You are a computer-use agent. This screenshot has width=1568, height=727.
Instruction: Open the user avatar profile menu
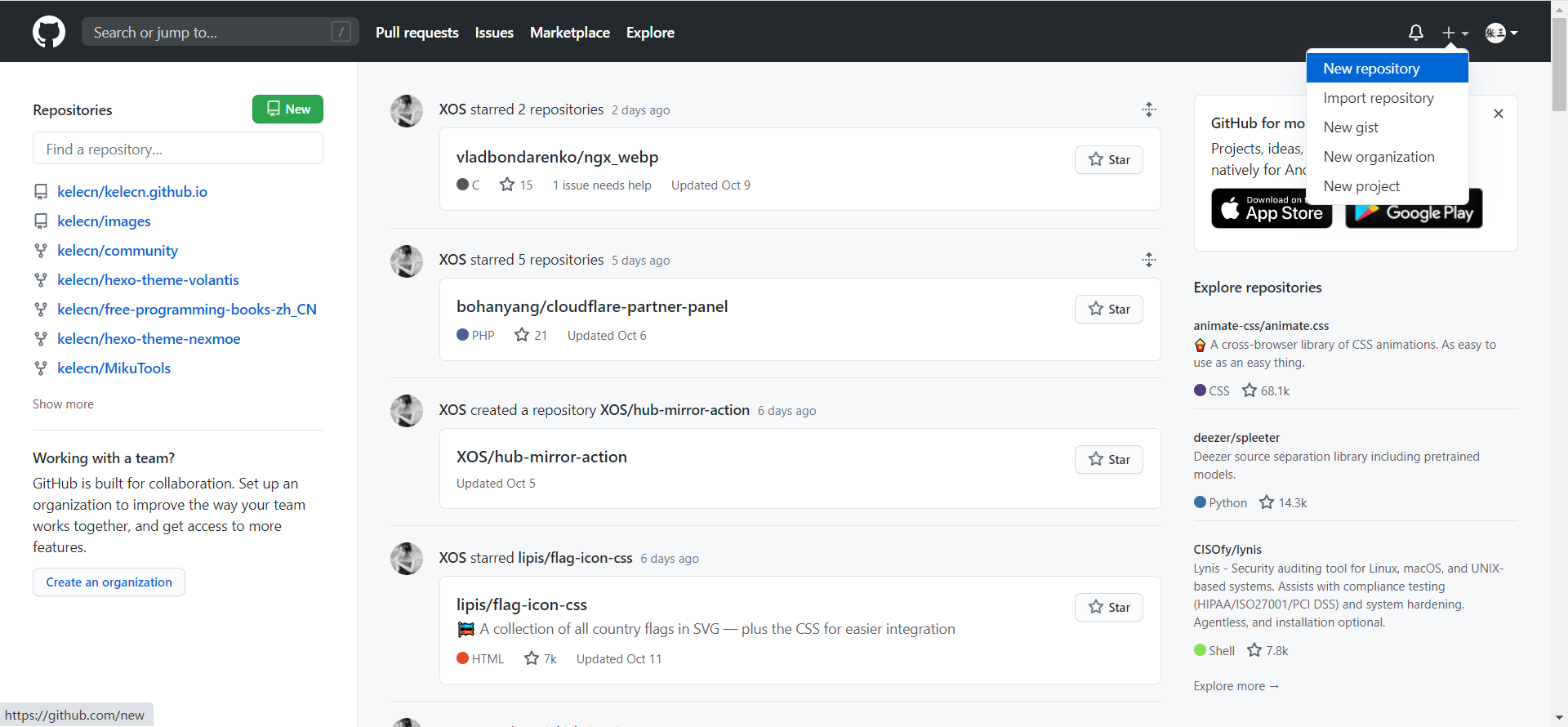1501,33
